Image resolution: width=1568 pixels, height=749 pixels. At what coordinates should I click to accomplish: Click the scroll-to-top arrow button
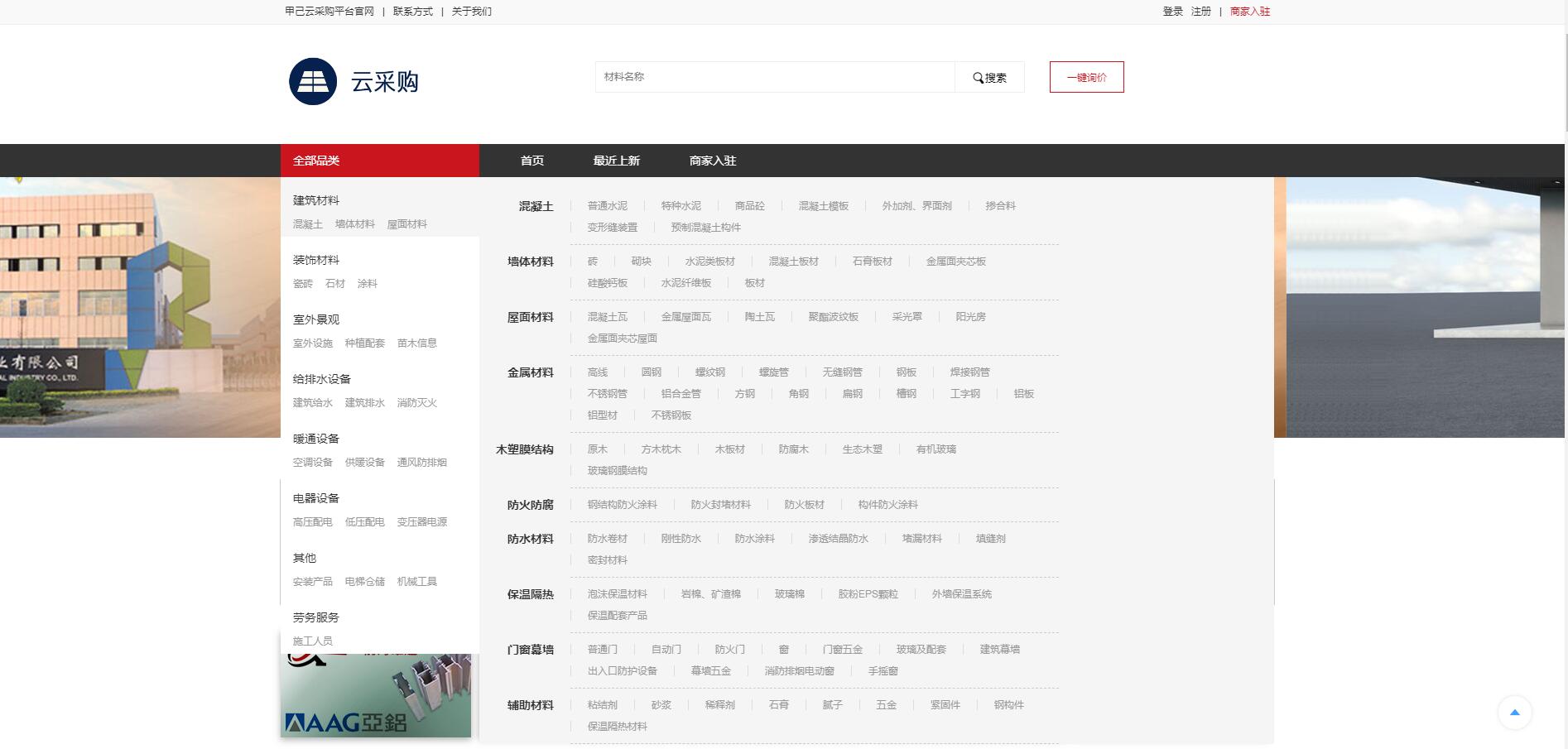[x=1514, y=713]
